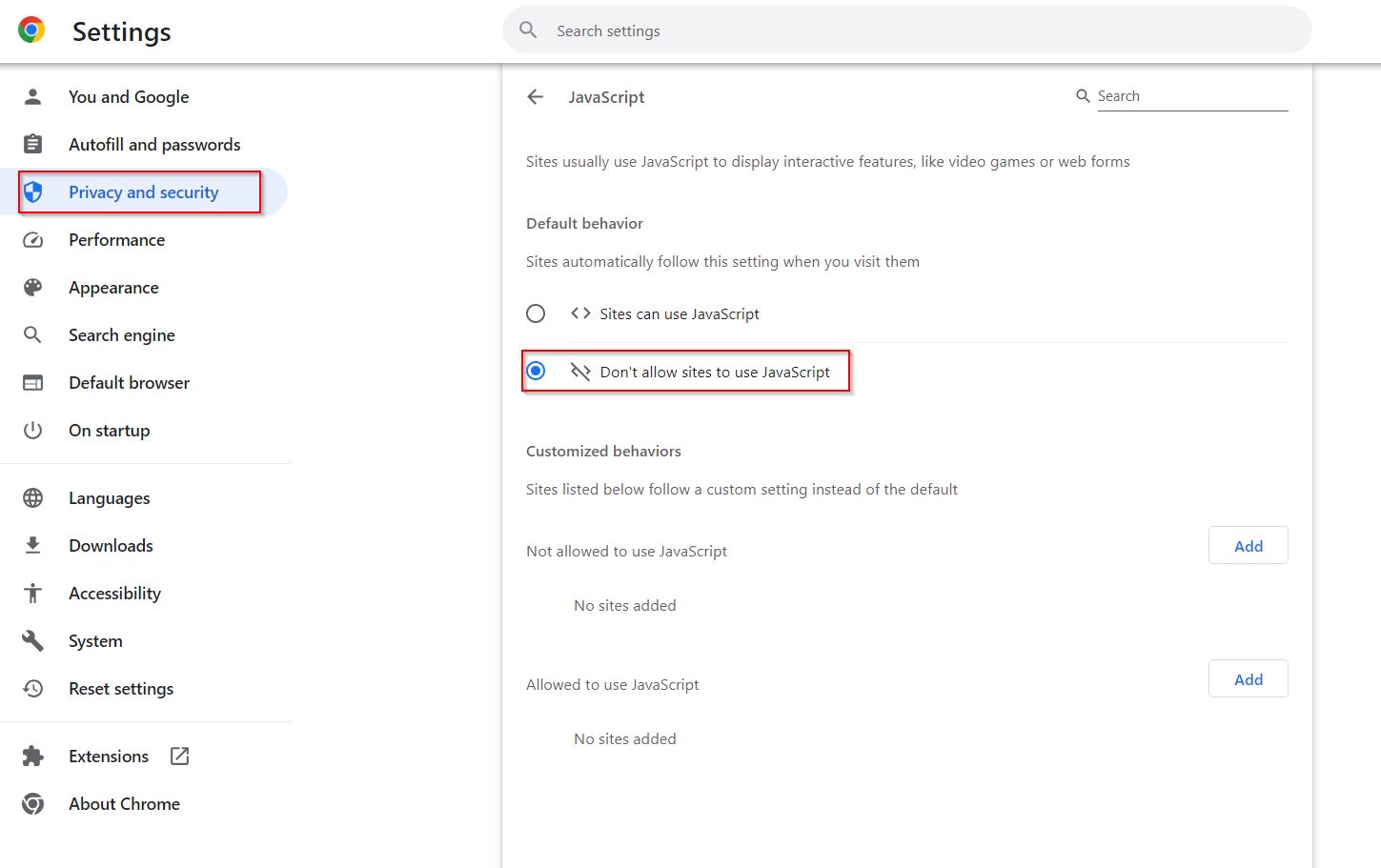
Task: Open Privacy and security settings section
Action: pos(143,192)
